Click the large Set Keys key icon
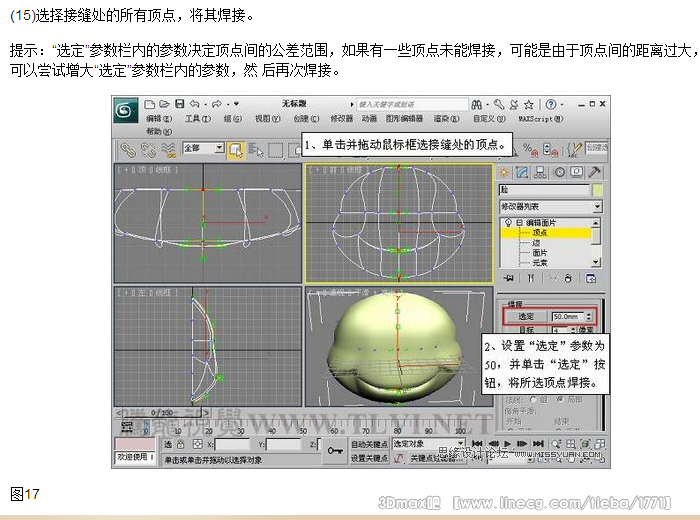This screenshot has width=700, height=520. pyautogui.click(x=335, y=450)
